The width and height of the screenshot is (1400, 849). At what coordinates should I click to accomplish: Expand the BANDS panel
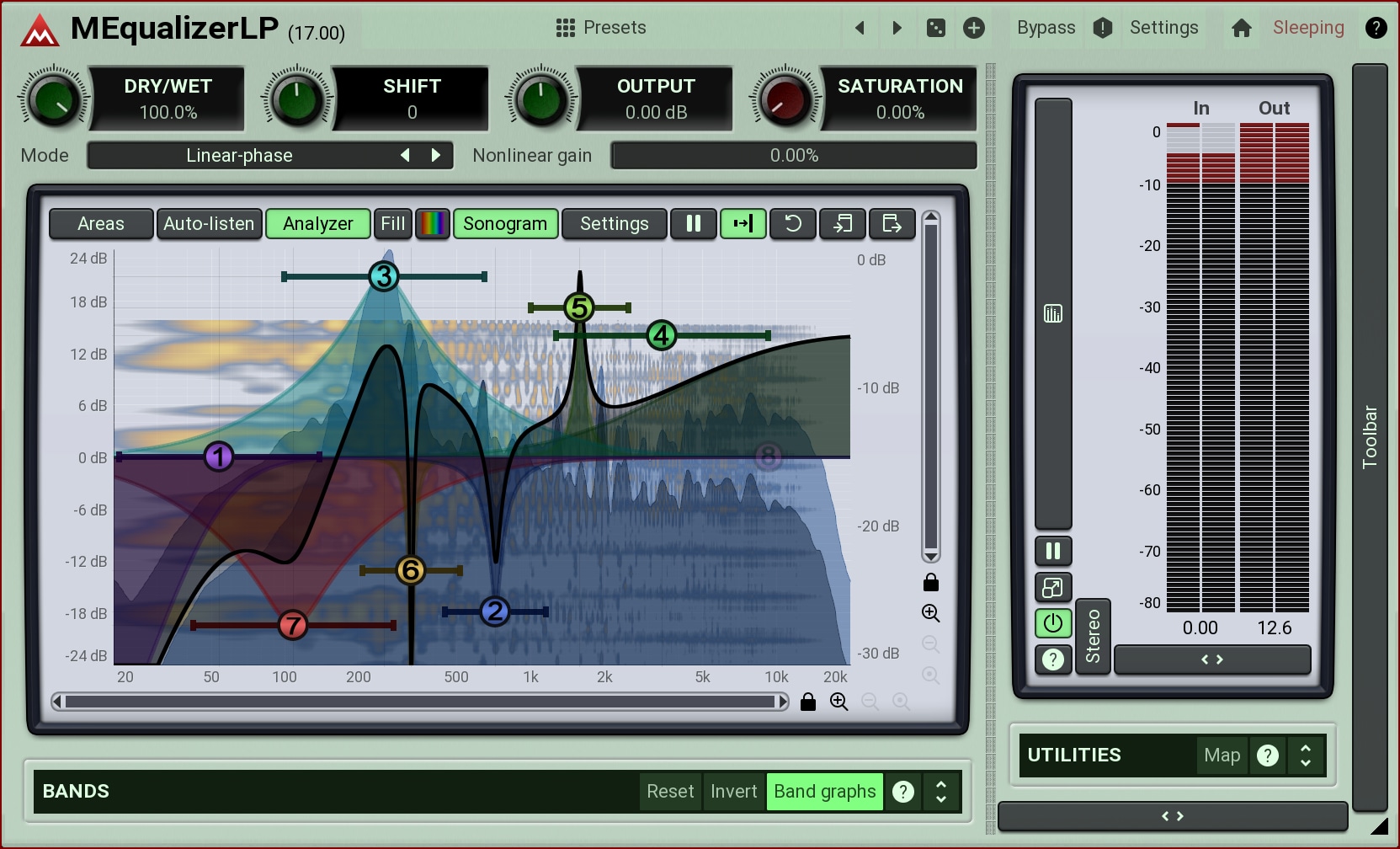click(940, 791)
